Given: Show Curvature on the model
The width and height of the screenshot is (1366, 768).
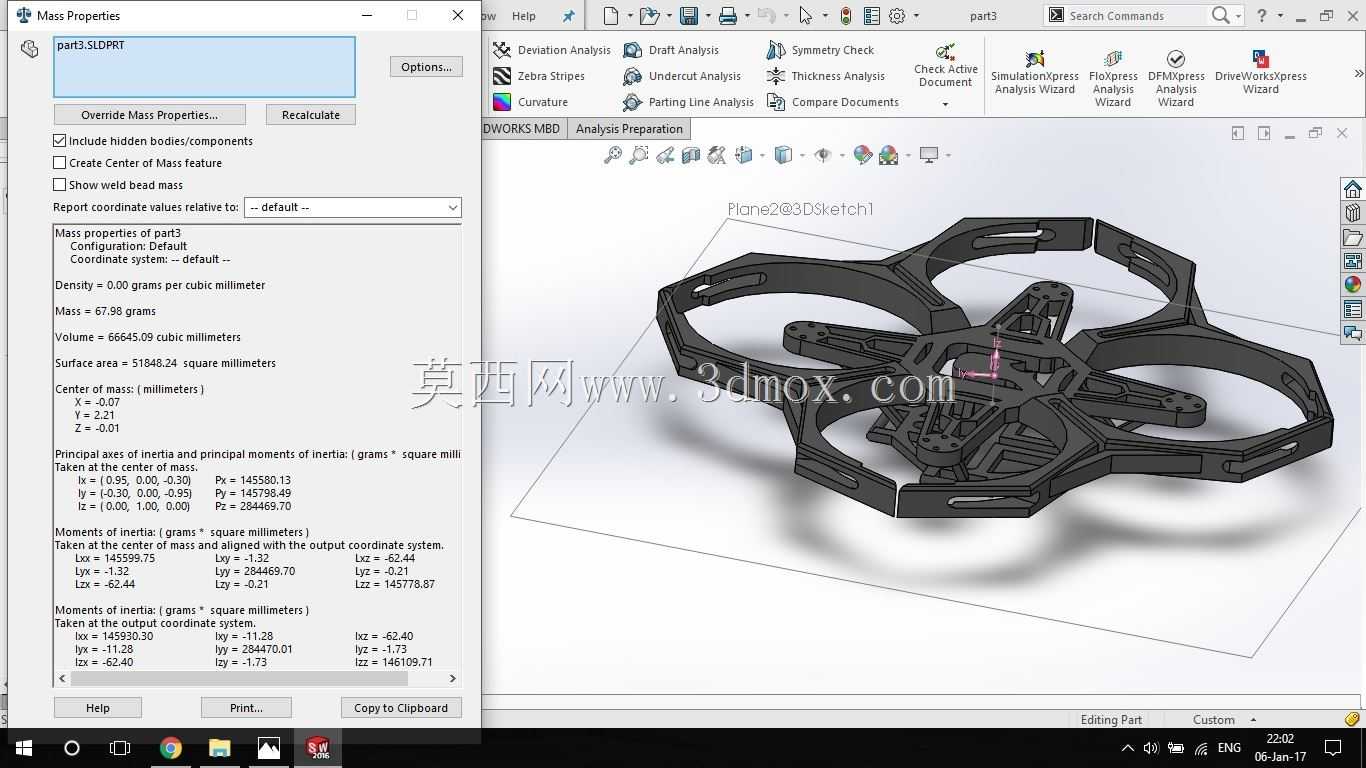Looking at the screenshot, I should (530, 102).
